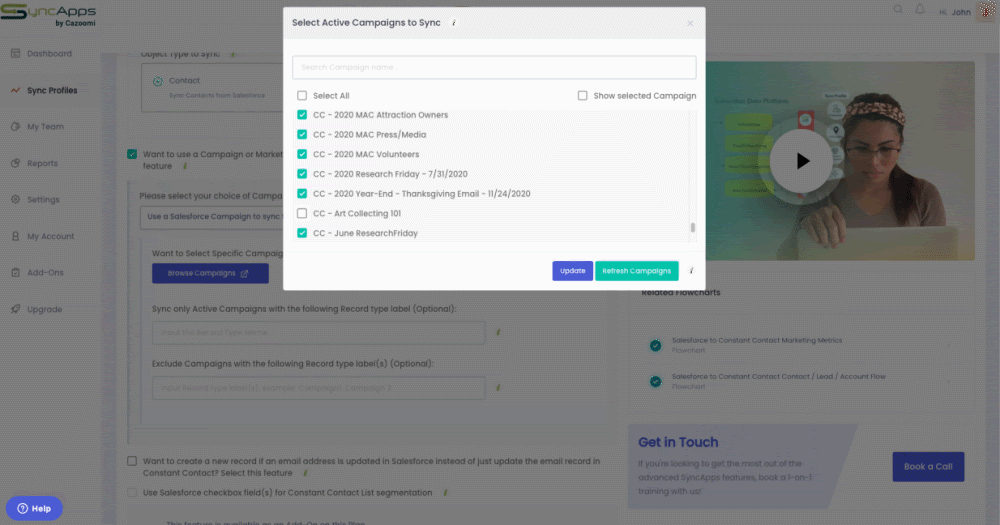
Task: Click the campaign list scrollbar thumb
Action: [x=693, y=227]
